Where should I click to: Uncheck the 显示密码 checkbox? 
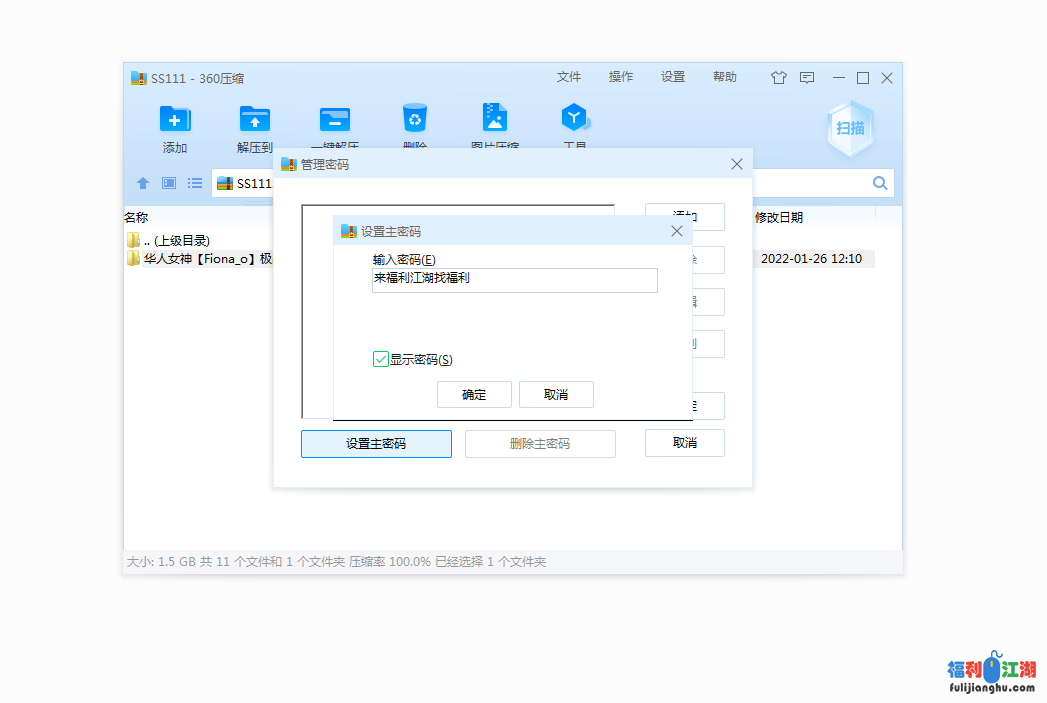(381, 359)
